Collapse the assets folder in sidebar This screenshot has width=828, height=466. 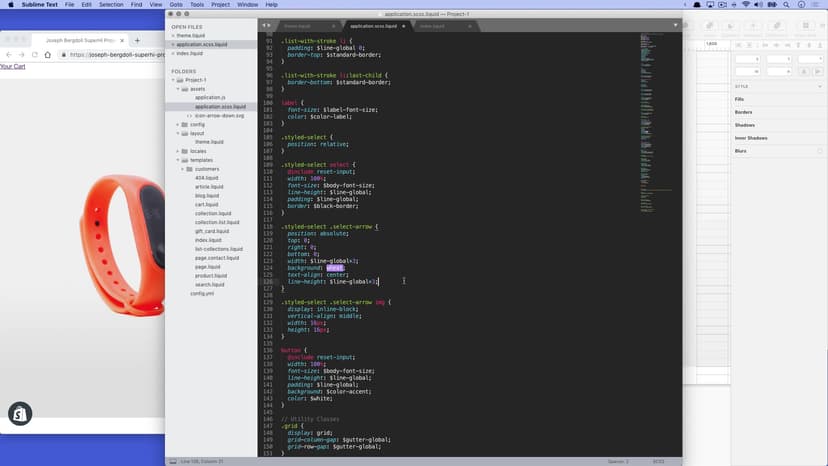point(178,89)
